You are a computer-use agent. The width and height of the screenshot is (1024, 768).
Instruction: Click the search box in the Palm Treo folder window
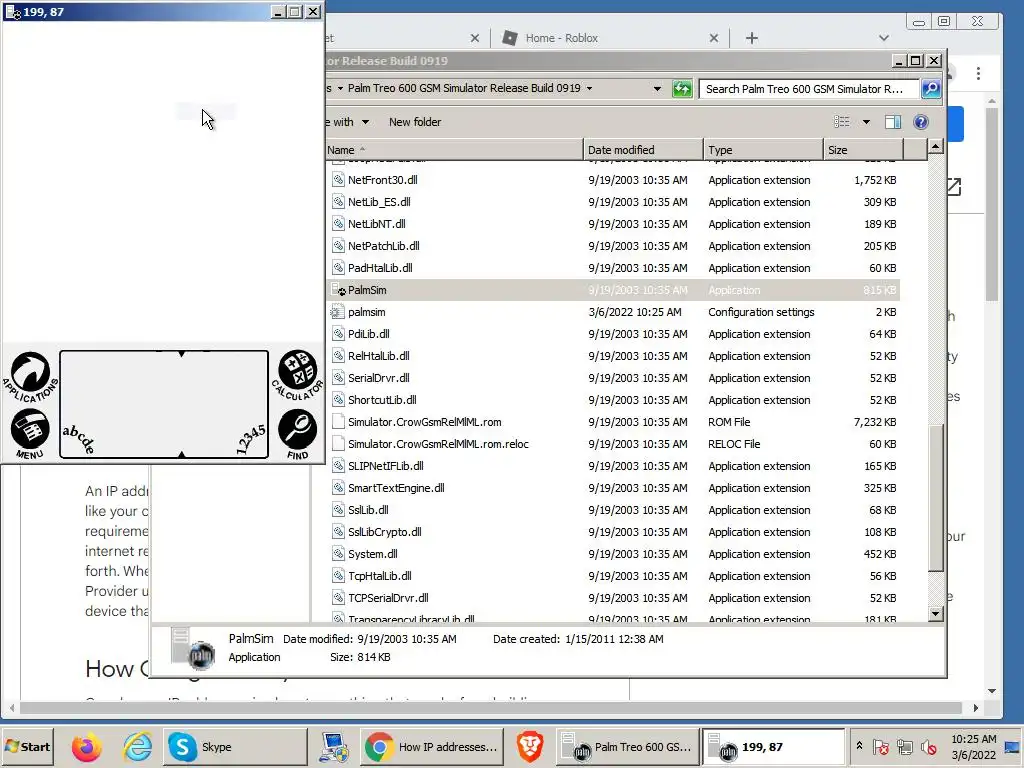810,89
